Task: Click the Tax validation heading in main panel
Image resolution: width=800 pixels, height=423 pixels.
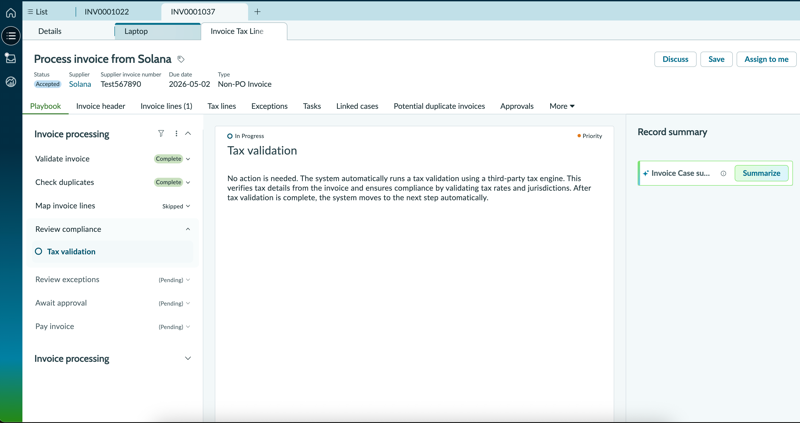Action: (262, 151)
